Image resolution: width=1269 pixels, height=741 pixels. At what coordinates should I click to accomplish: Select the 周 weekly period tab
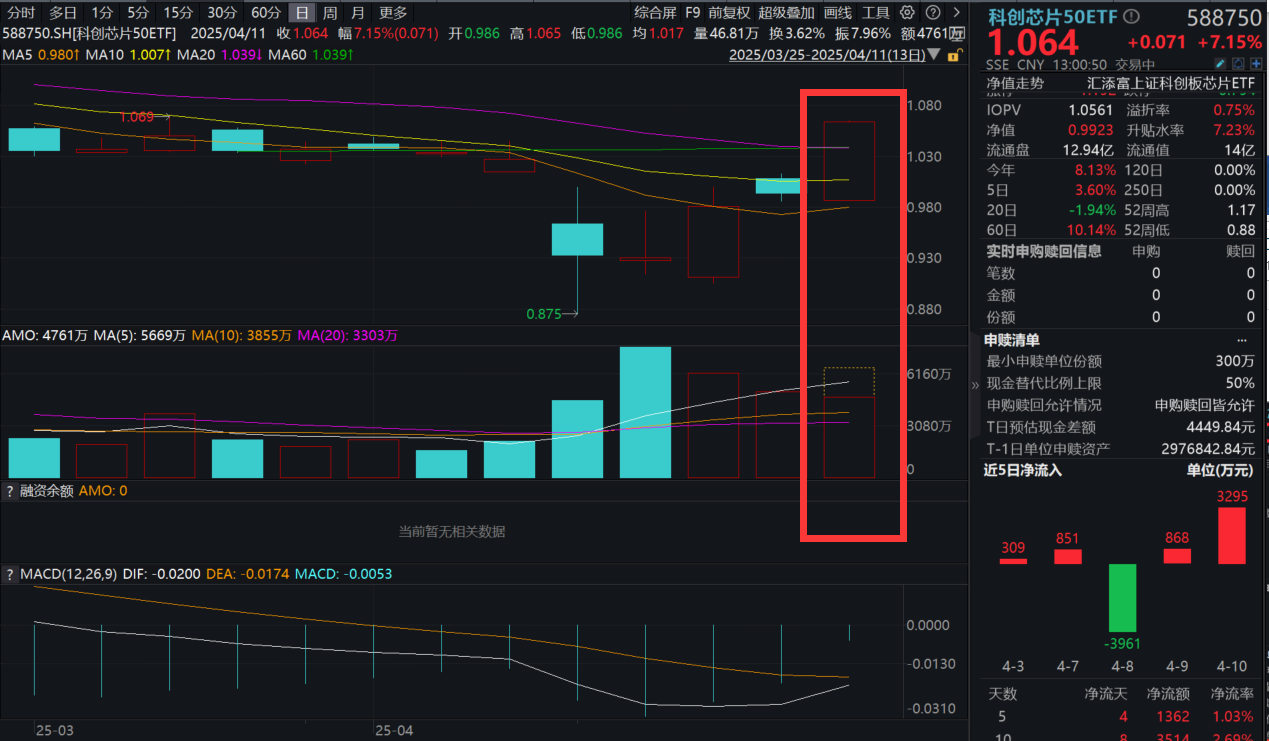pos(330,13)
